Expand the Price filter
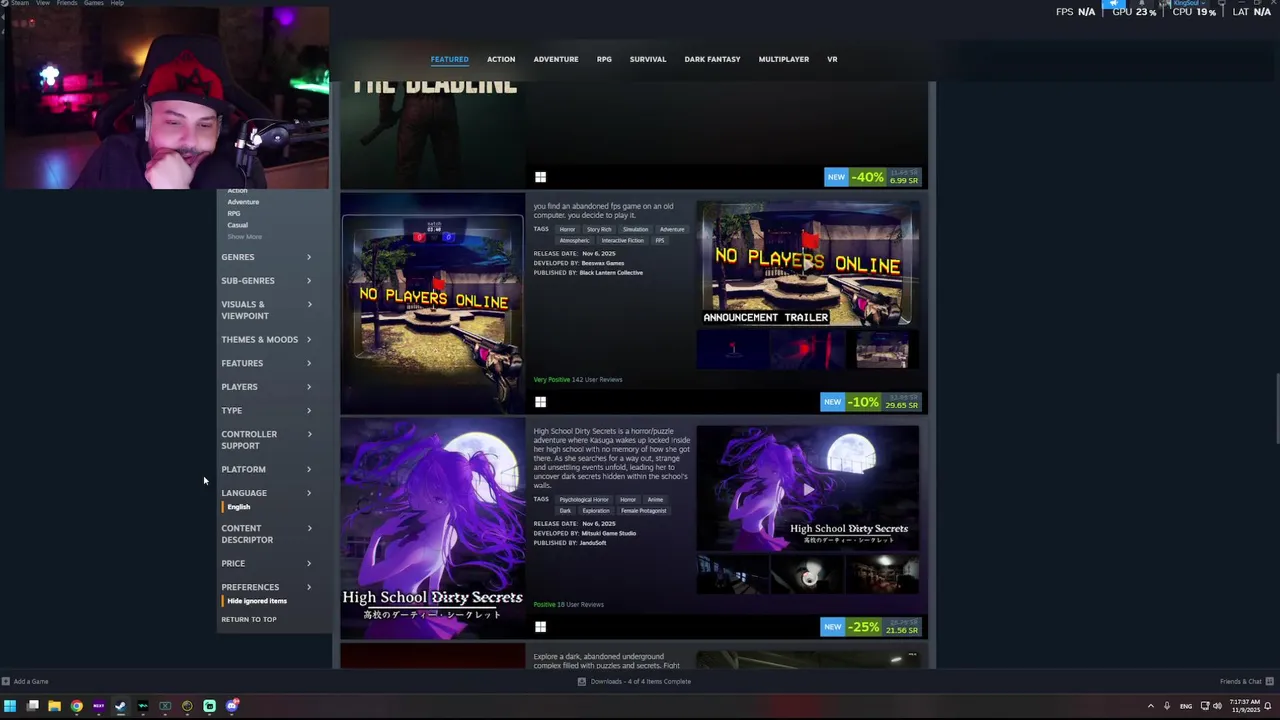 (266, 564)
